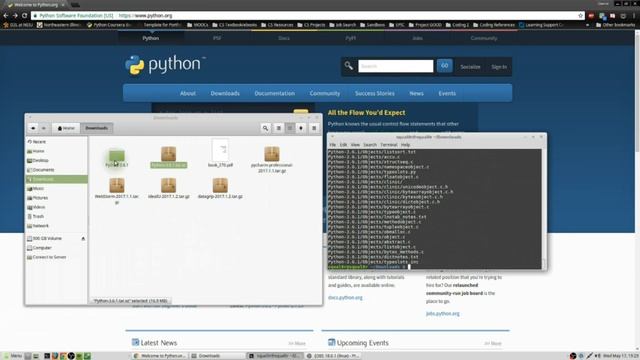Click the python.org search input field
Screen dimensions: 640x360
coord(396,66)
